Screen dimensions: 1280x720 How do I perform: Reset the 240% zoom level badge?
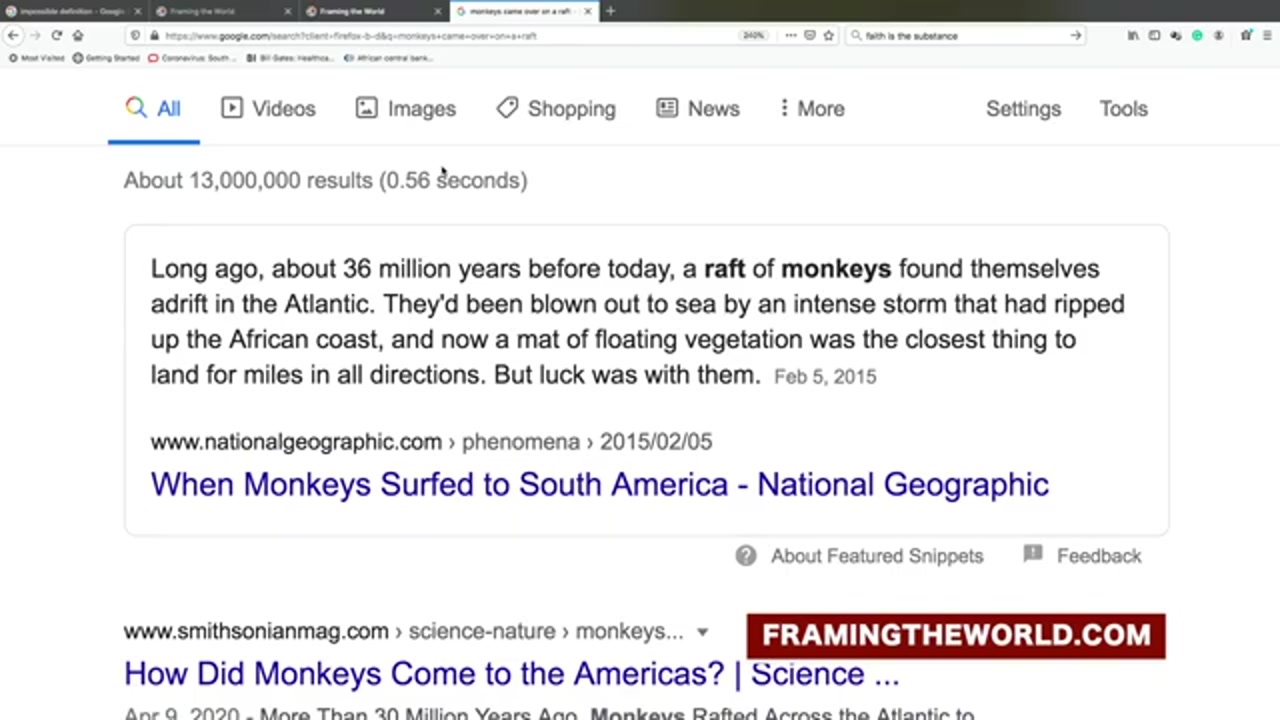pos(753,35)
